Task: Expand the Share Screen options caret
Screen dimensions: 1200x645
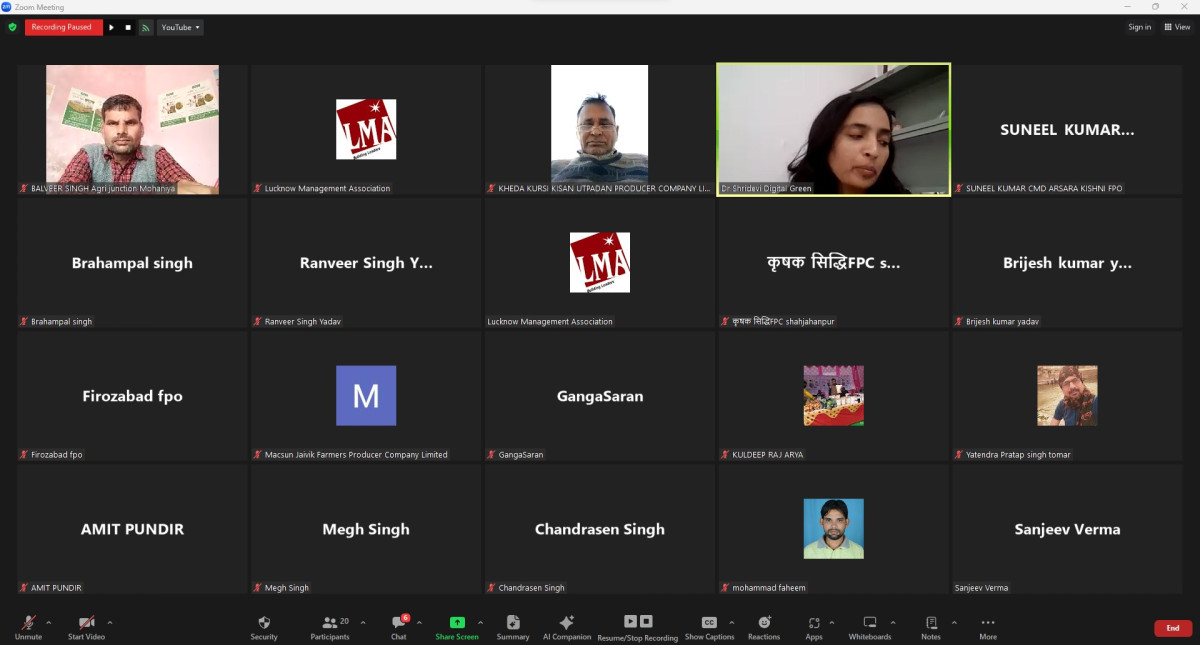Action: click(x=480, y=622)
